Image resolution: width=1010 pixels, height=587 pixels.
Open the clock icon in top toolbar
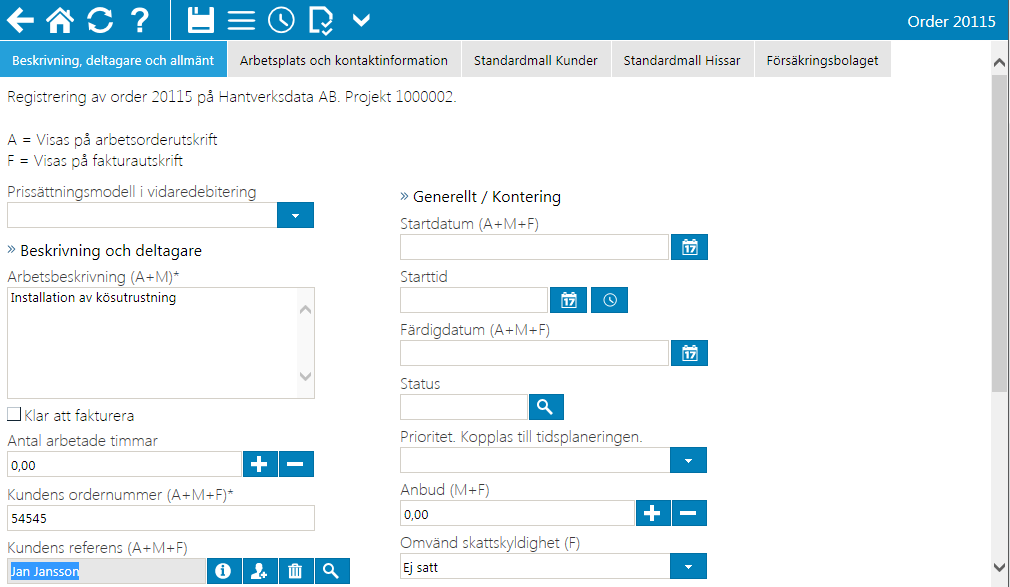click(281, 21)
